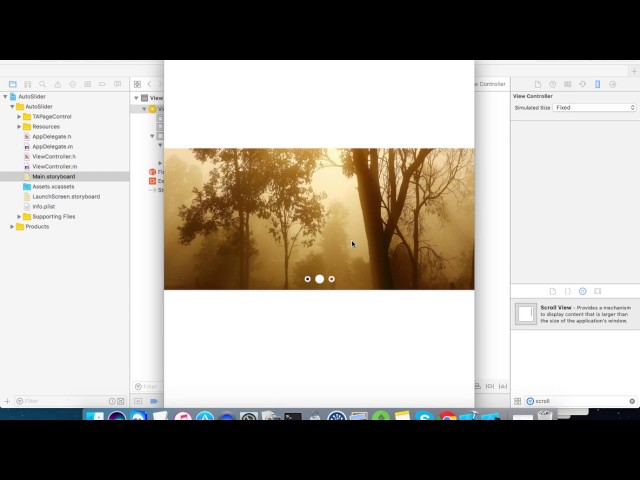Select the Scroll View library item

pyautogui.click(x=575, y=314)
